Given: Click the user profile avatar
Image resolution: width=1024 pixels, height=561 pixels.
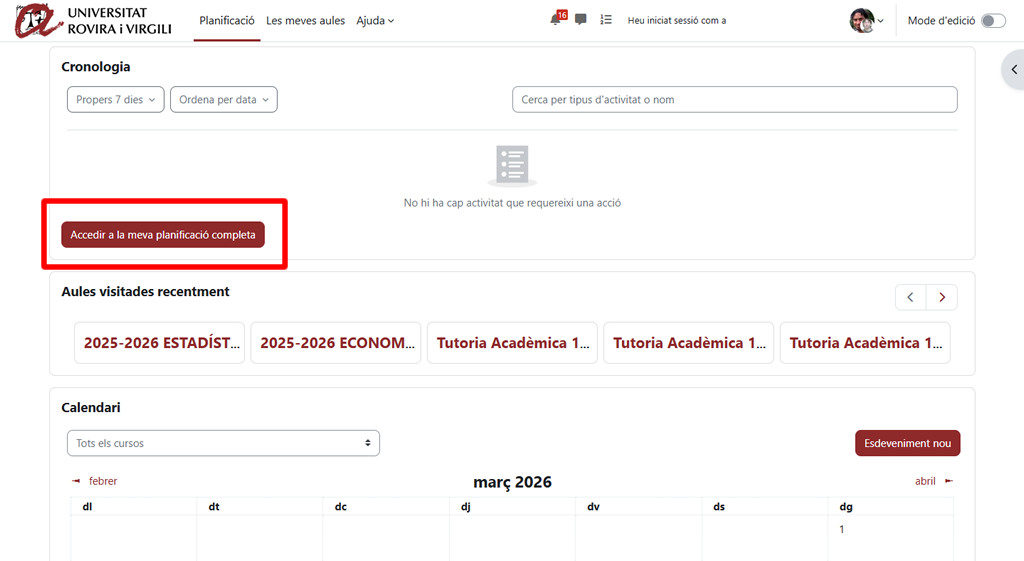Looking at the screenshot, I should tap(861, 20).
